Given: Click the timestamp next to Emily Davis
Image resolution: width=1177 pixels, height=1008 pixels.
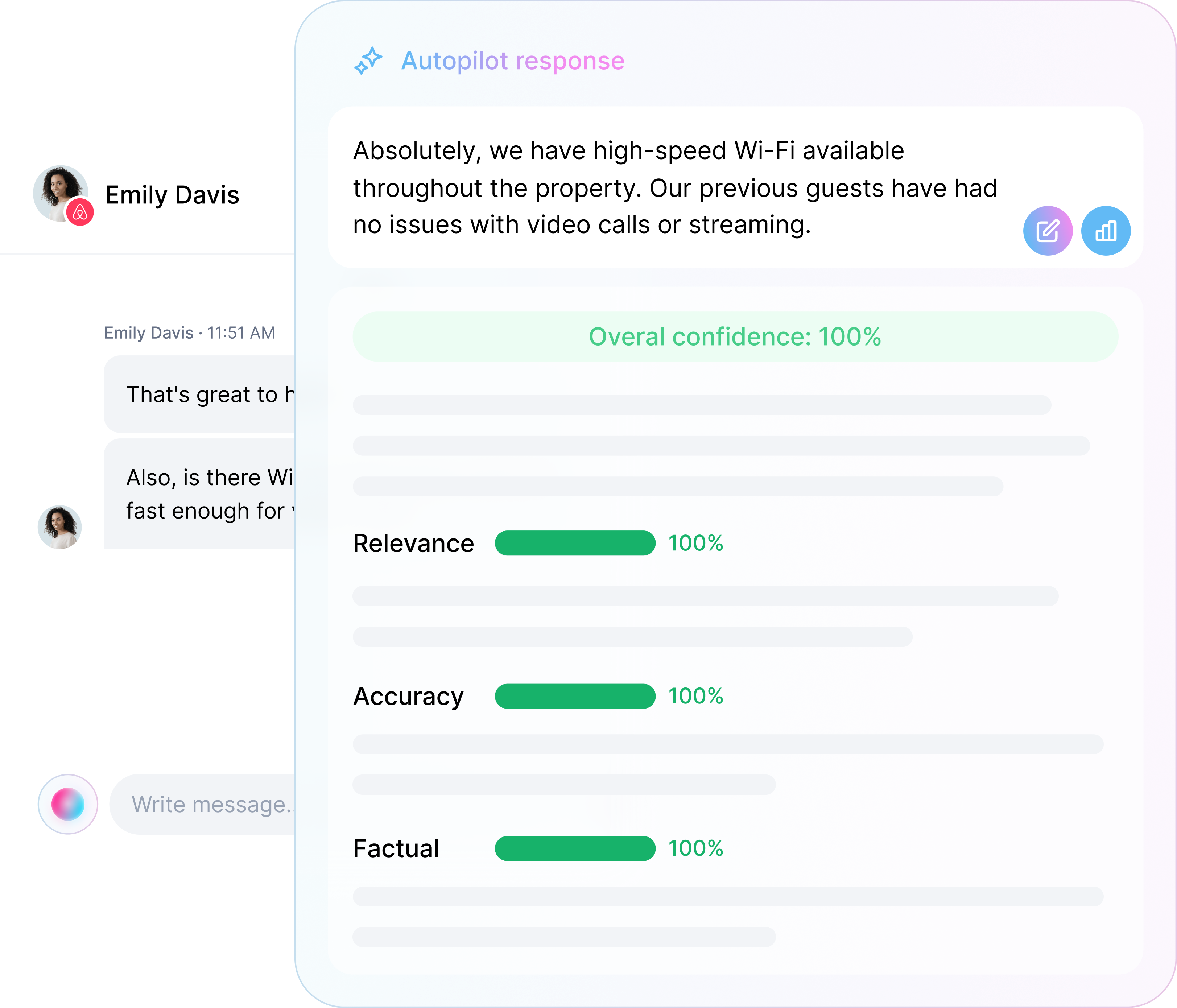Looking at the screenshot, I should click(x=241, y=332).
